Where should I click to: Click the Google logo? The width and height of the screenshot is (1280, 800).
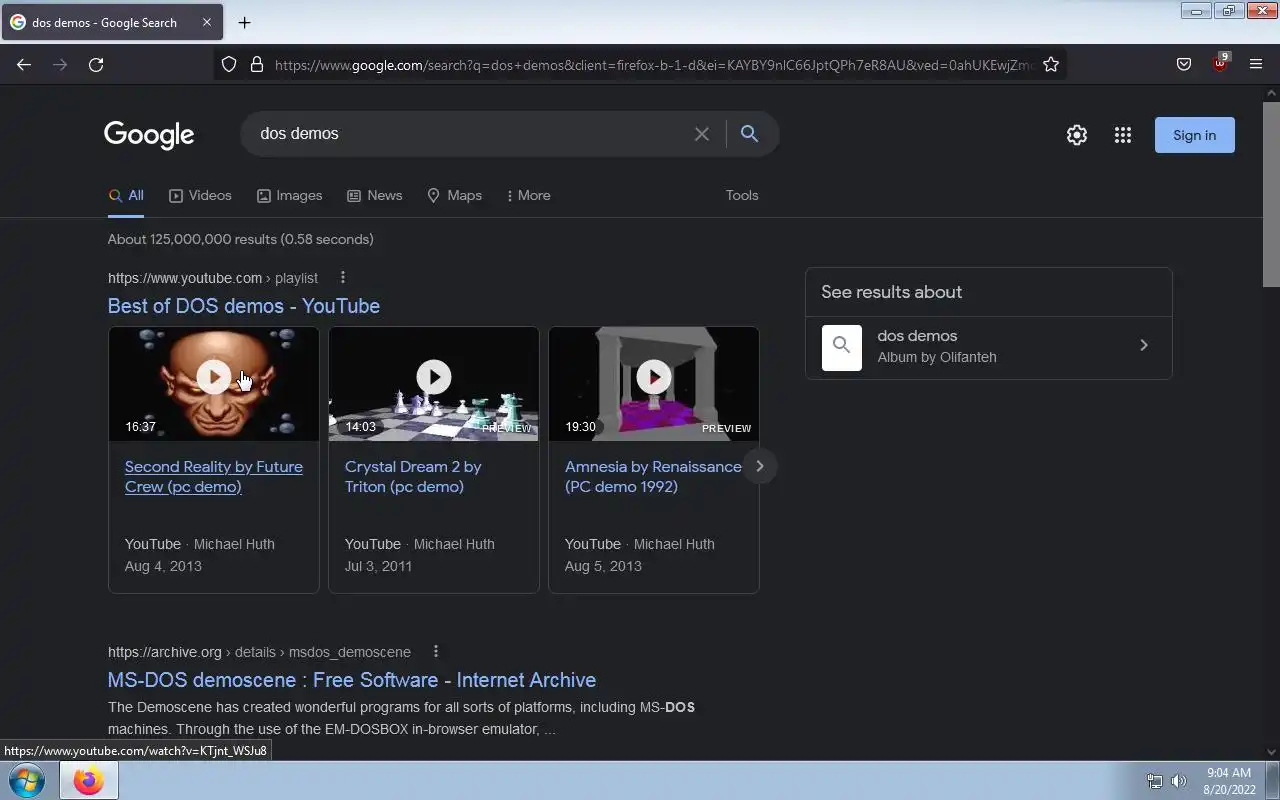[149, 135]
